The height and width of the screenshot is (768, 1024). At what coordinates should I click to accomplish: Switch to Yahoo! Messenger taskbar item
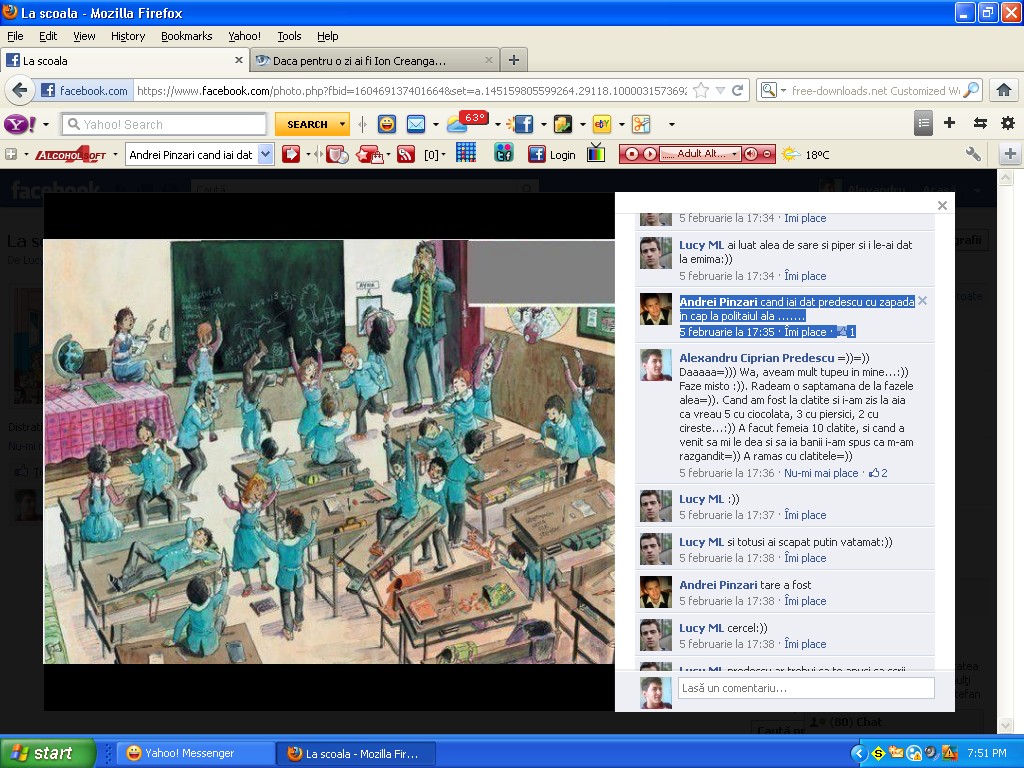point(196,753)
